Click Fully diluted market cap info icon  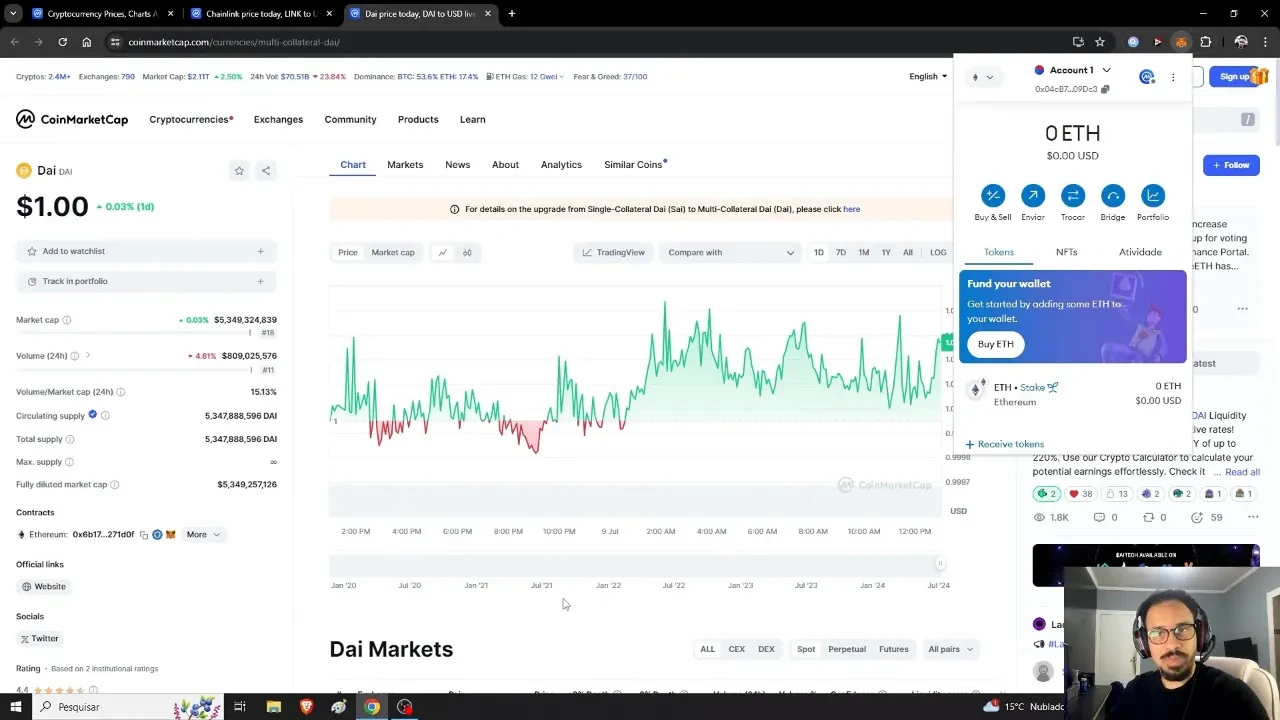pyautogui.click(x=114, y=485)
